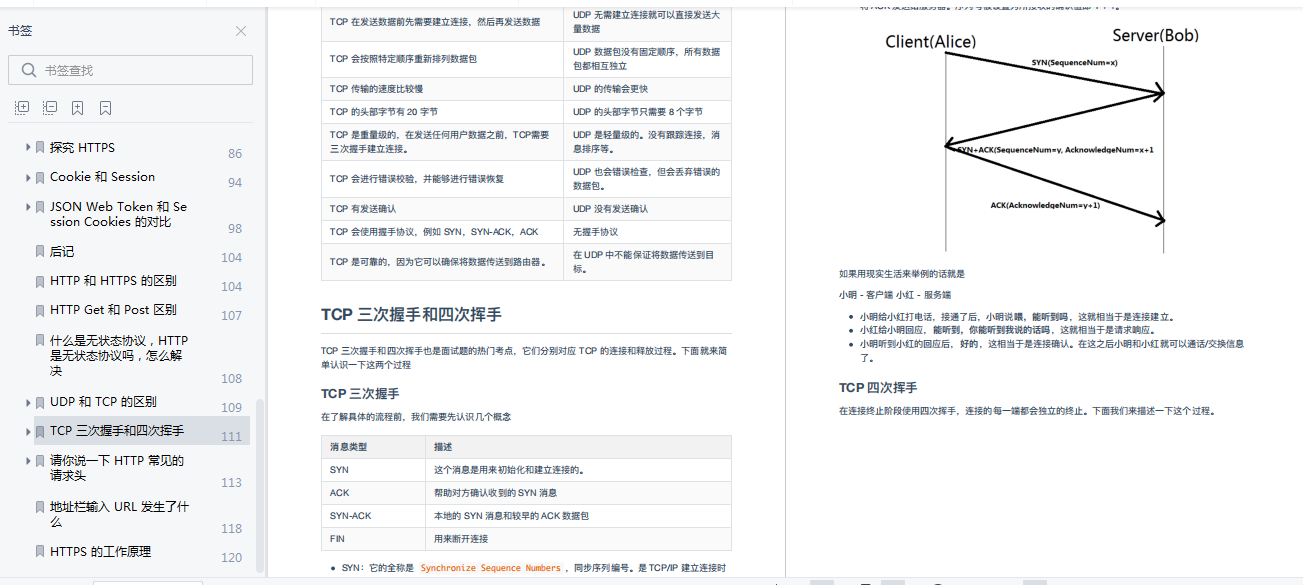This screenshot has width=1303, height=585.
Task: Expand the Cookie 和 Session bookmark arrow
Action: (28, 177)
